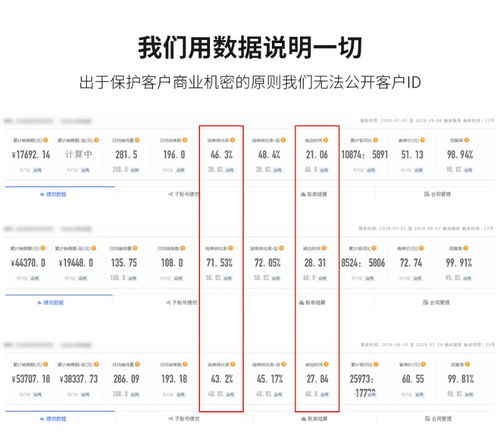Open 账单结算 tab below 27.84
Screen dimensions: 500x448
tap(314, 419)
